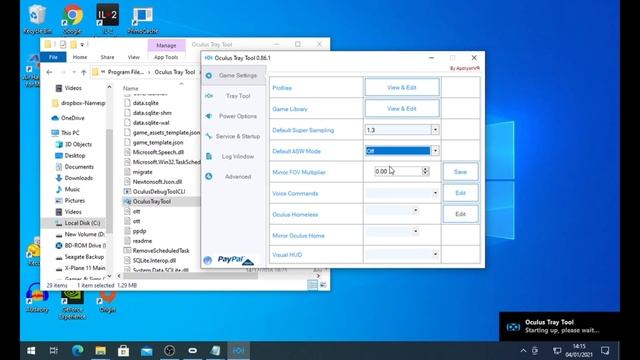This screenshot has height=360, width=640.
Task: Select Local Disk (C:) in navigation pane
Action: [82, 223]
